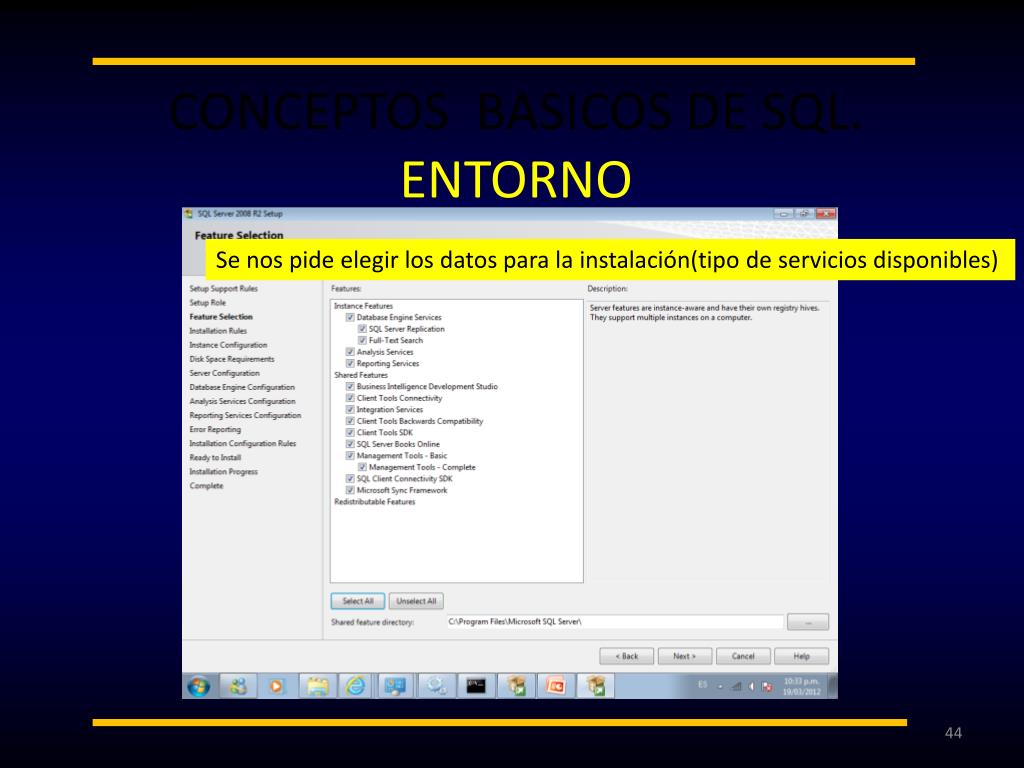Browse shared feature directory with ... button
The image size is (1024, 768).
808,622
